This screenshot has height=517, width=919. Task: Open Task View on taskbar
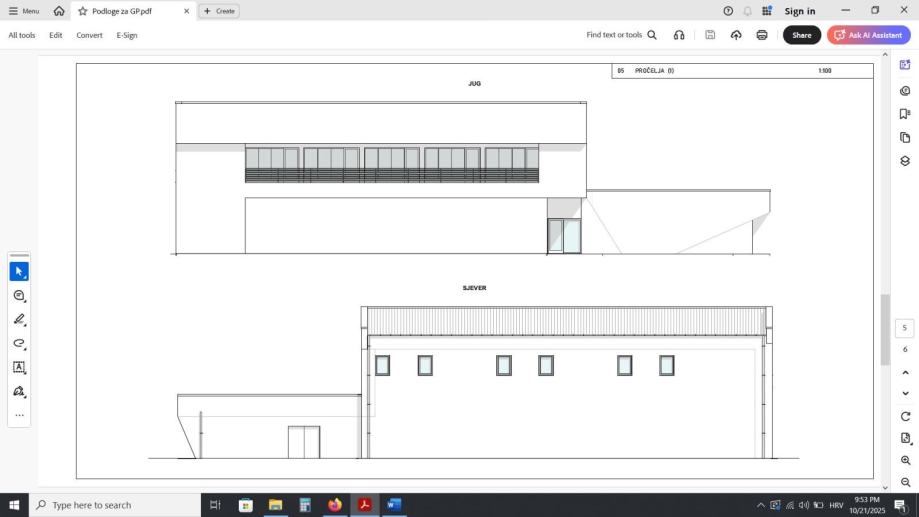point(215,505)
